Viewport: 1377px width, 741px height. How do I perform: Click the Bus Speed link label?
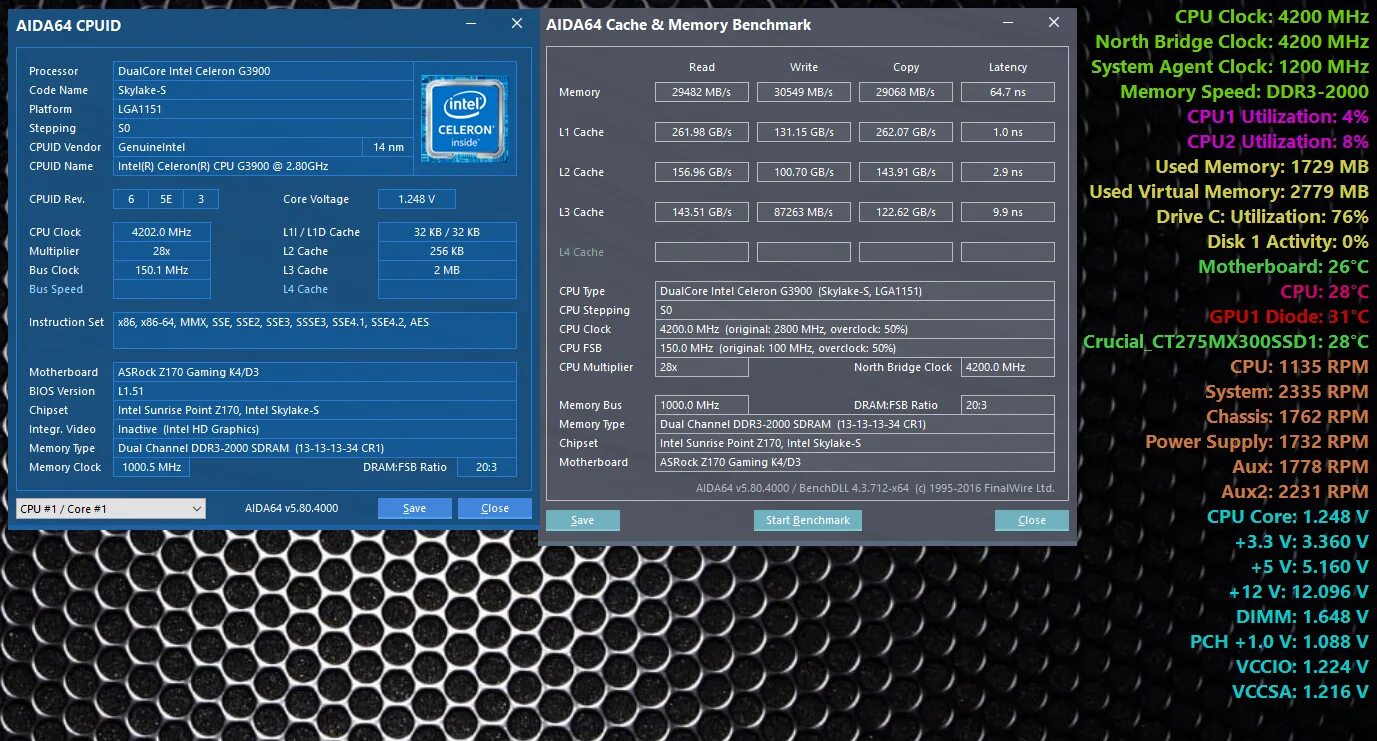pyautogui.click(x=56, y=289)
